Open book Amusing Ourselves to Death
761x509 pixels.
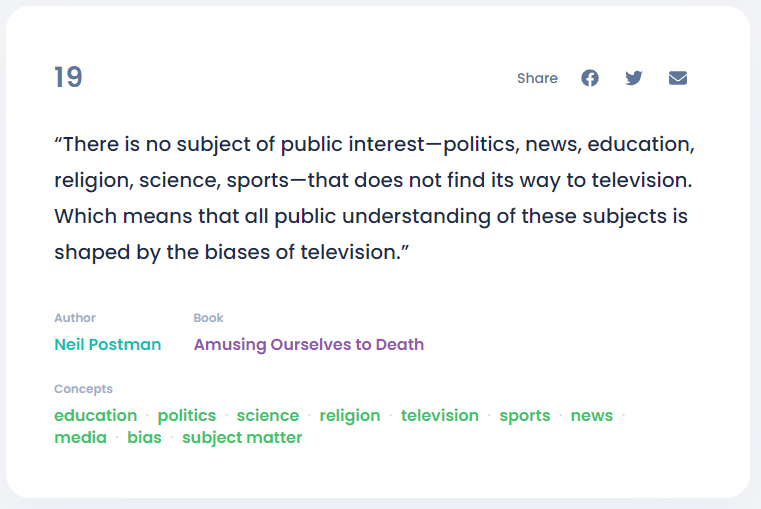pyautogui.click(x=309, y=345)
